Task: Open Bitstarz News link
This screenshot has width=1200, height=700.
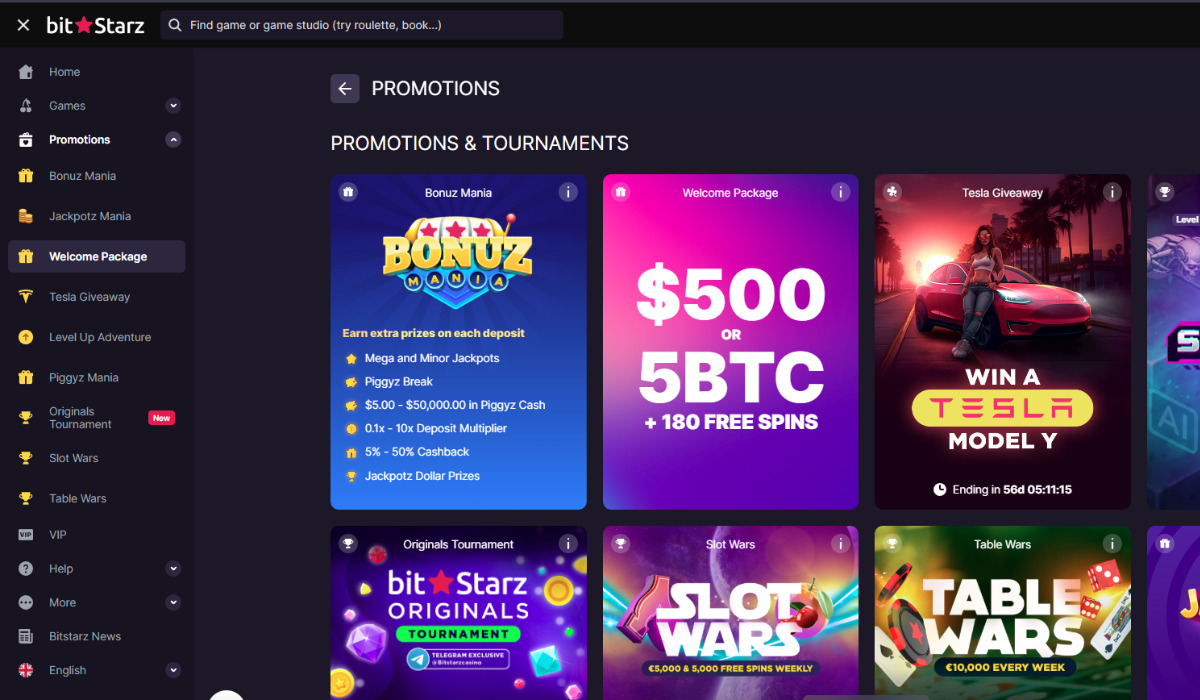Action: (85, 636)
